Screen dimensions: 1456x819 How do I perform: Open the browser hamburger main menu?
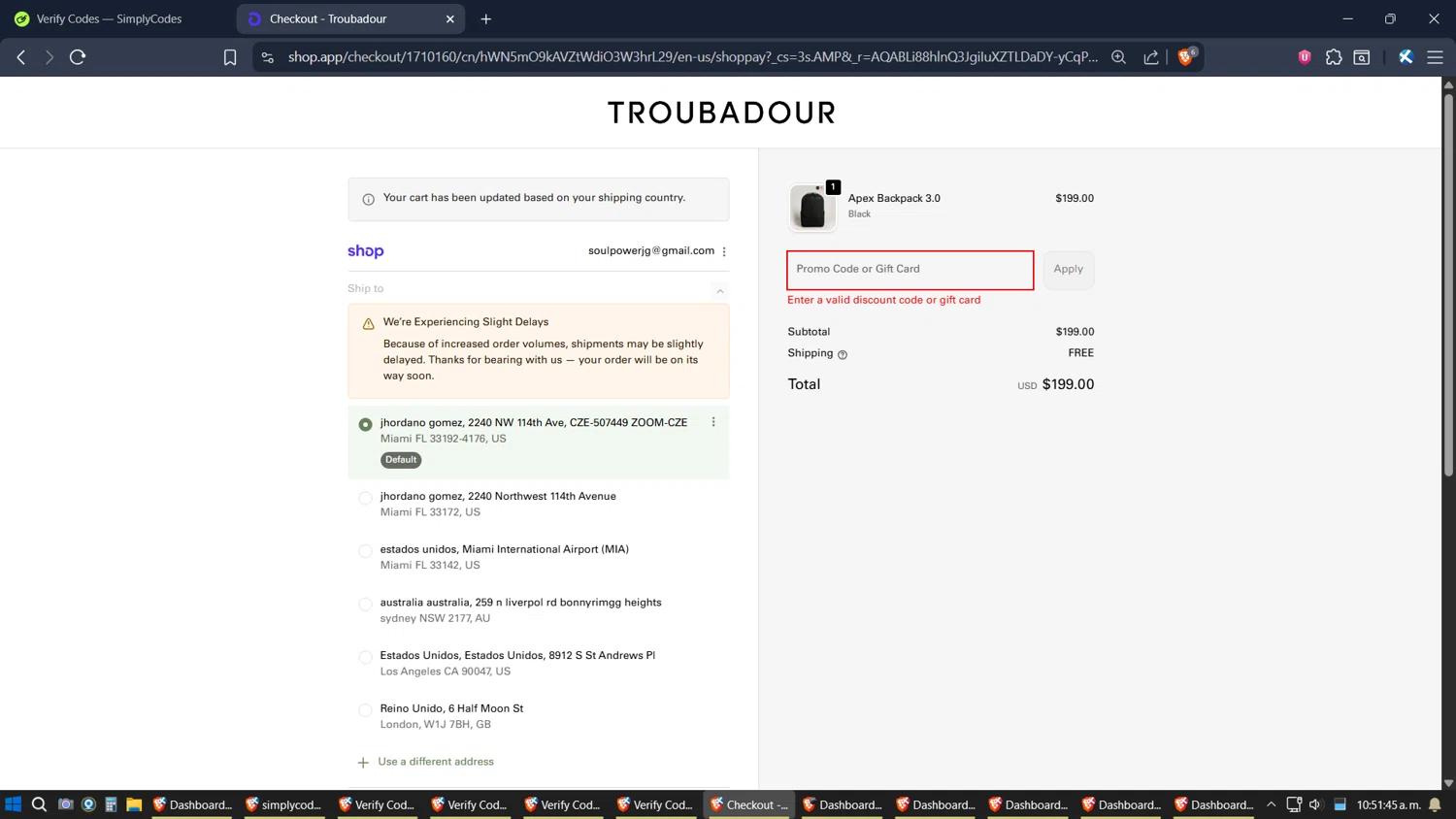[x=1435, y=57]
